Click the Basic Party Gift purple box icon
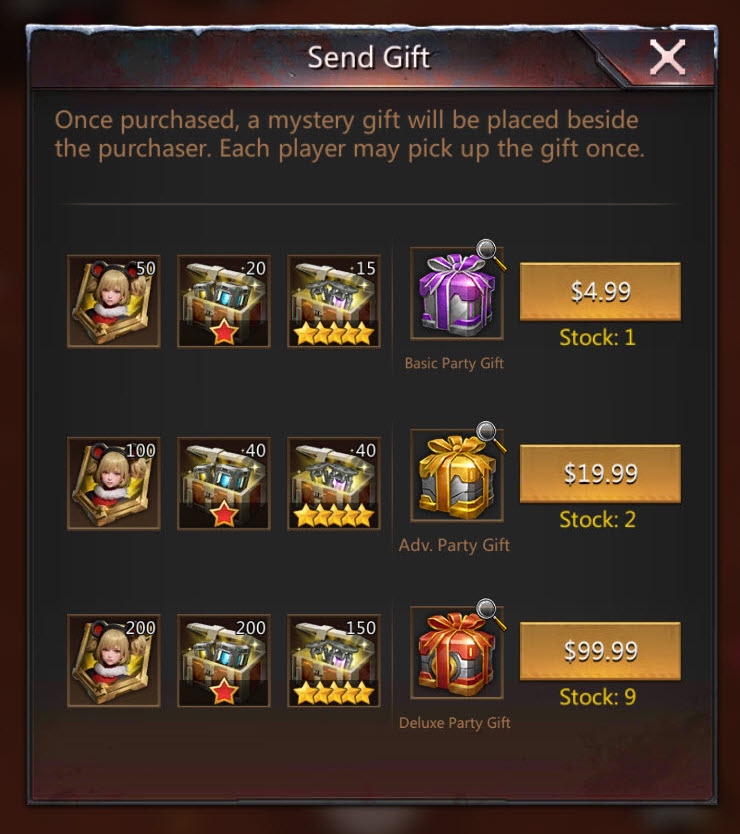This screenshot has width=740, height=834. (x=456, y=294)
